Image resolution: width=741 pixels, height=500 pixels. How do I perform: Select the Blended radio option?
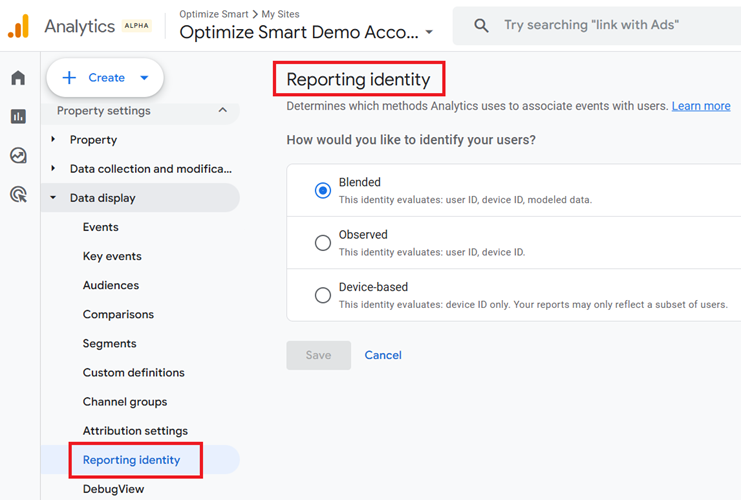coord(323,190)
